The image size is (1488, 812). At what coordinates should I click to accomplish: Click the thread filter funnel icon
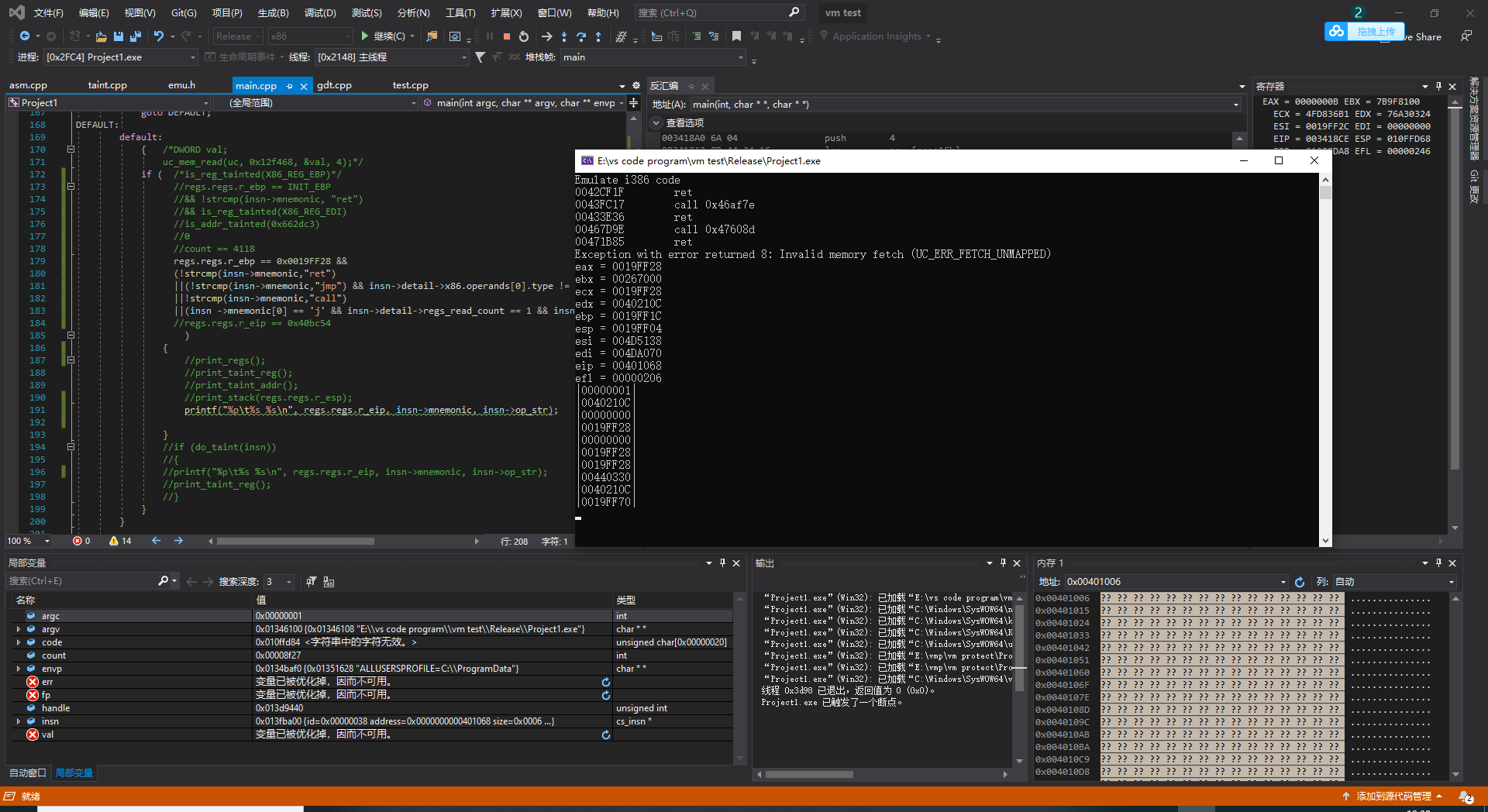[480, 57]
